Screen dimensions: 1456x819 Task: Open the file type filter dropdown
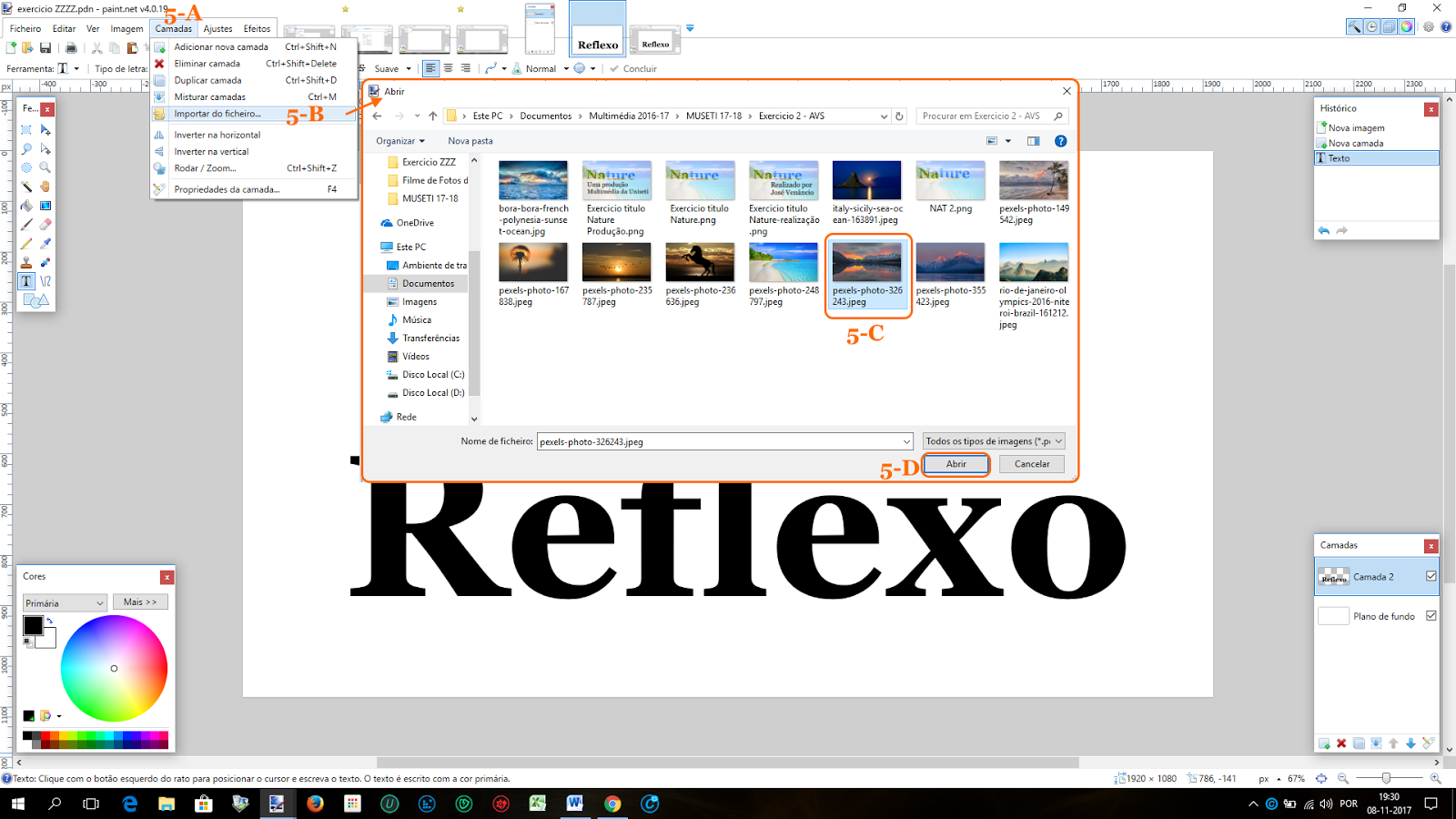[x=994, y=441]
